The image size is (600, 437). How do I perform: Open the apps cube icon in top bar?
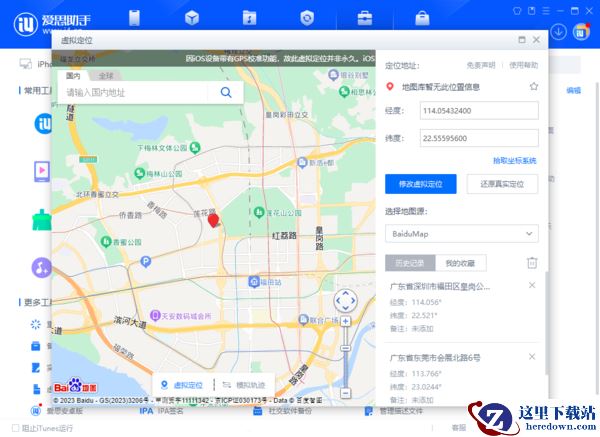coord(192,18)
